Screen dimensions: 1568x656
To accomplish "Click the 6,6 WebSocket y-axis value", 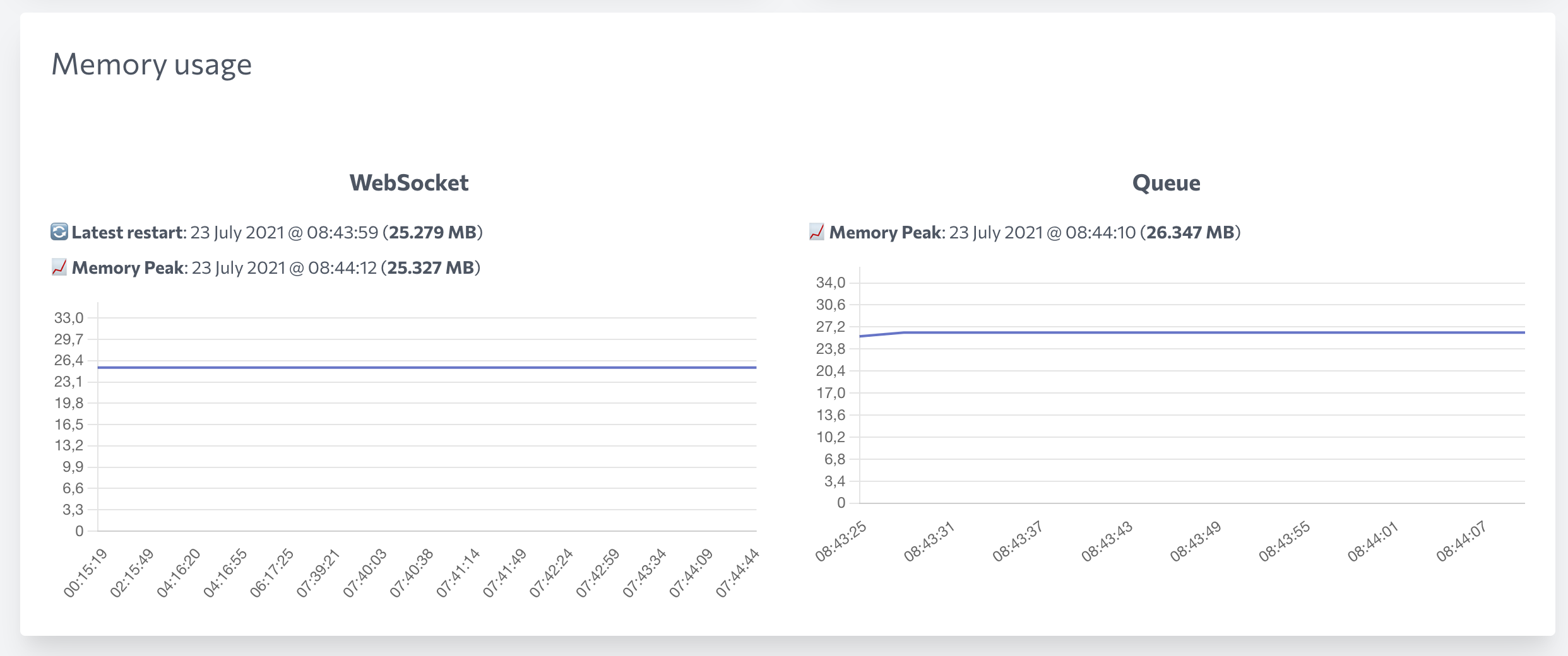I will click(73, 488).
